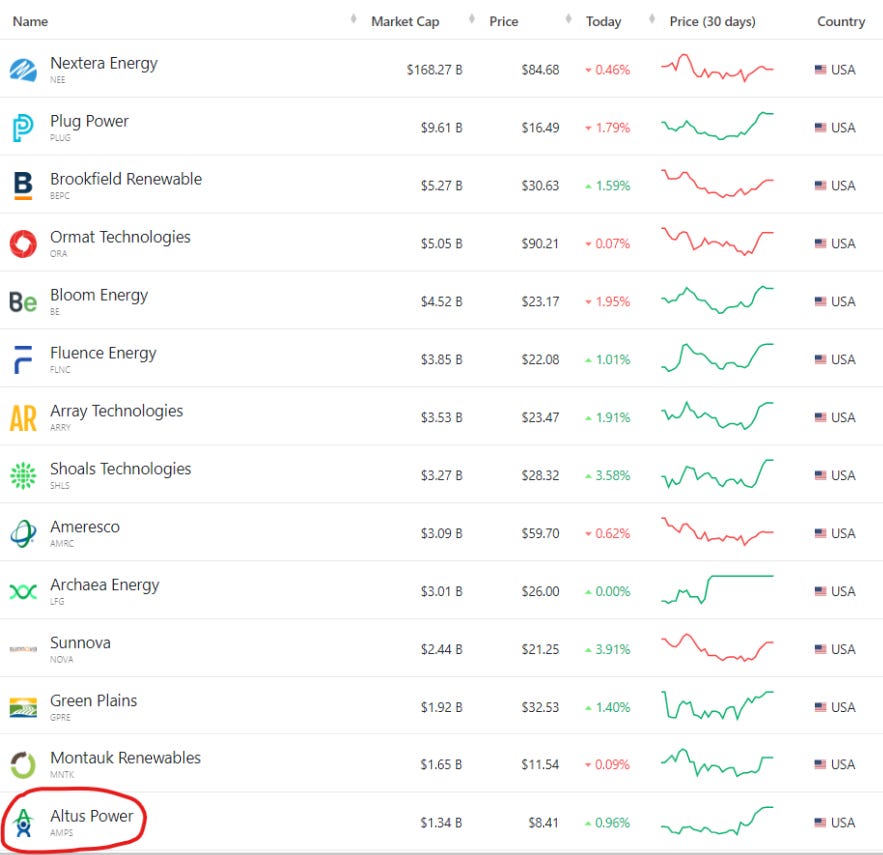Click the Green Plains 30-day price chart
Screen dimensions: 883x855
[717, 705]
